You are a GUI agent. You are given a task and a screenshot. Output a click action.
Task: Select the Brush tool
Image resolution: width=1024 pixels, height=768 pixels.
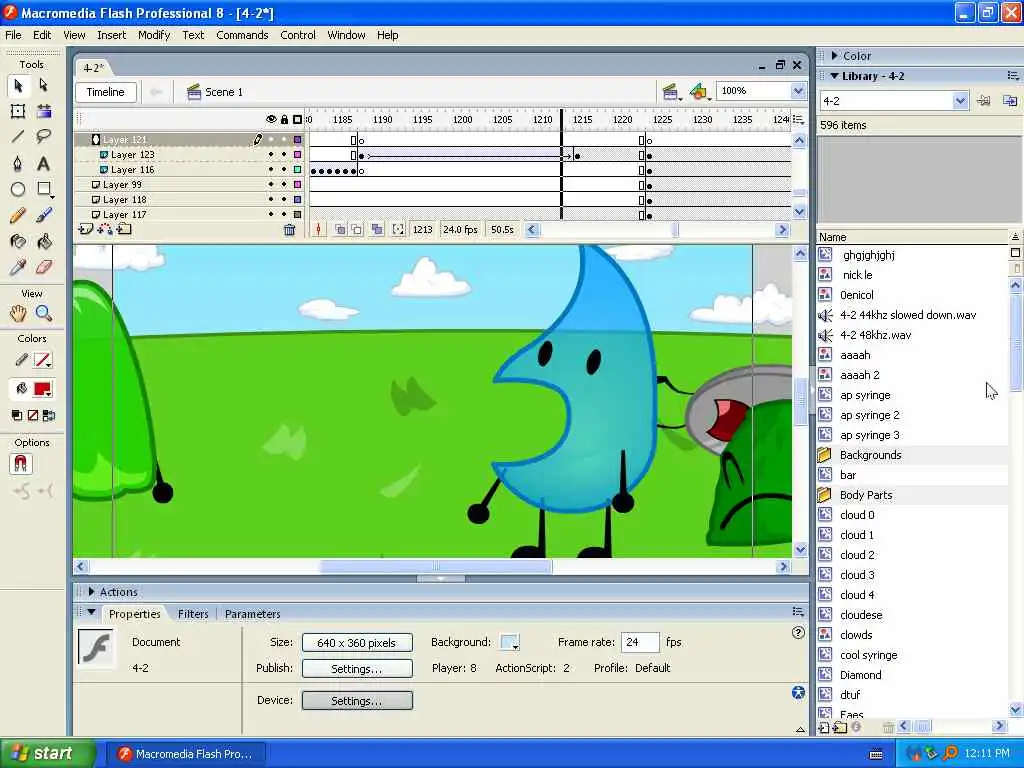[43, 216]
